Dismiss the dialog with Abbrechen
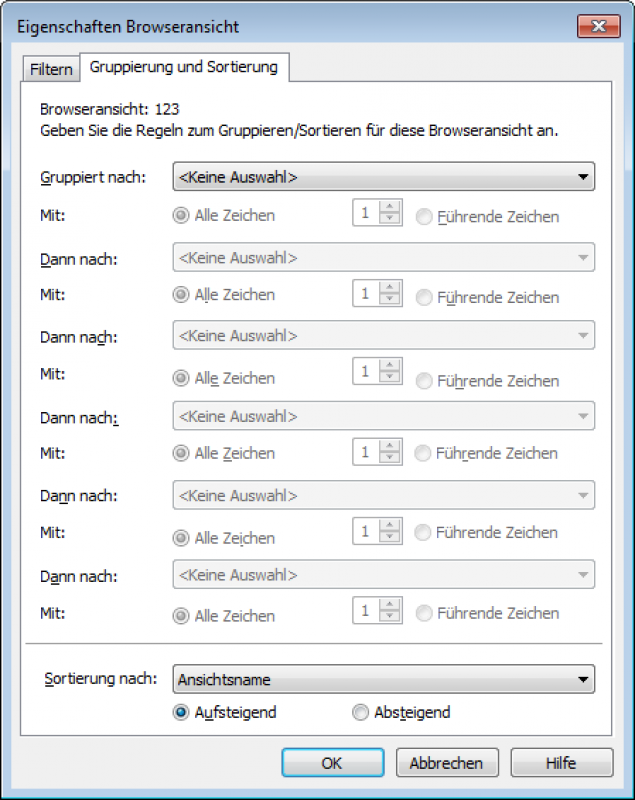This screenshot has height=800, width=635. pos(447,762)
